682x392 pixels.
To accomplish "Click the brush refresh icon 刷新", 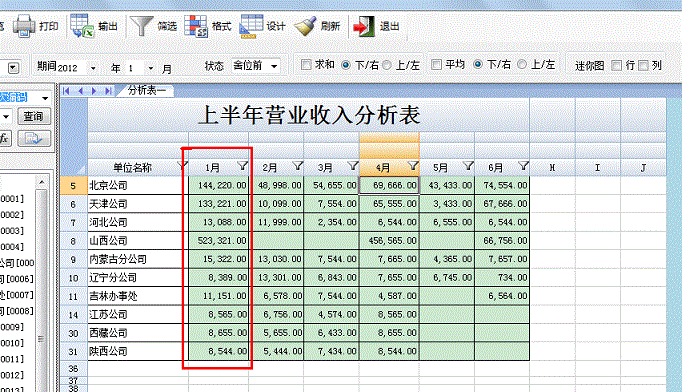I will pos(305,26).
